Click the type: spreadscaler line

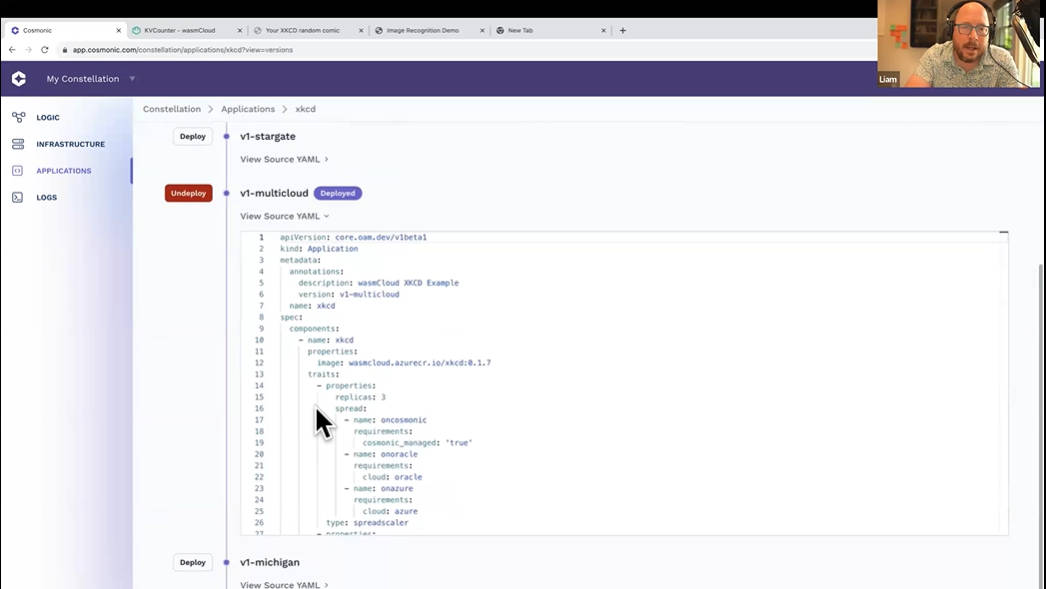[x=367, y=523]
